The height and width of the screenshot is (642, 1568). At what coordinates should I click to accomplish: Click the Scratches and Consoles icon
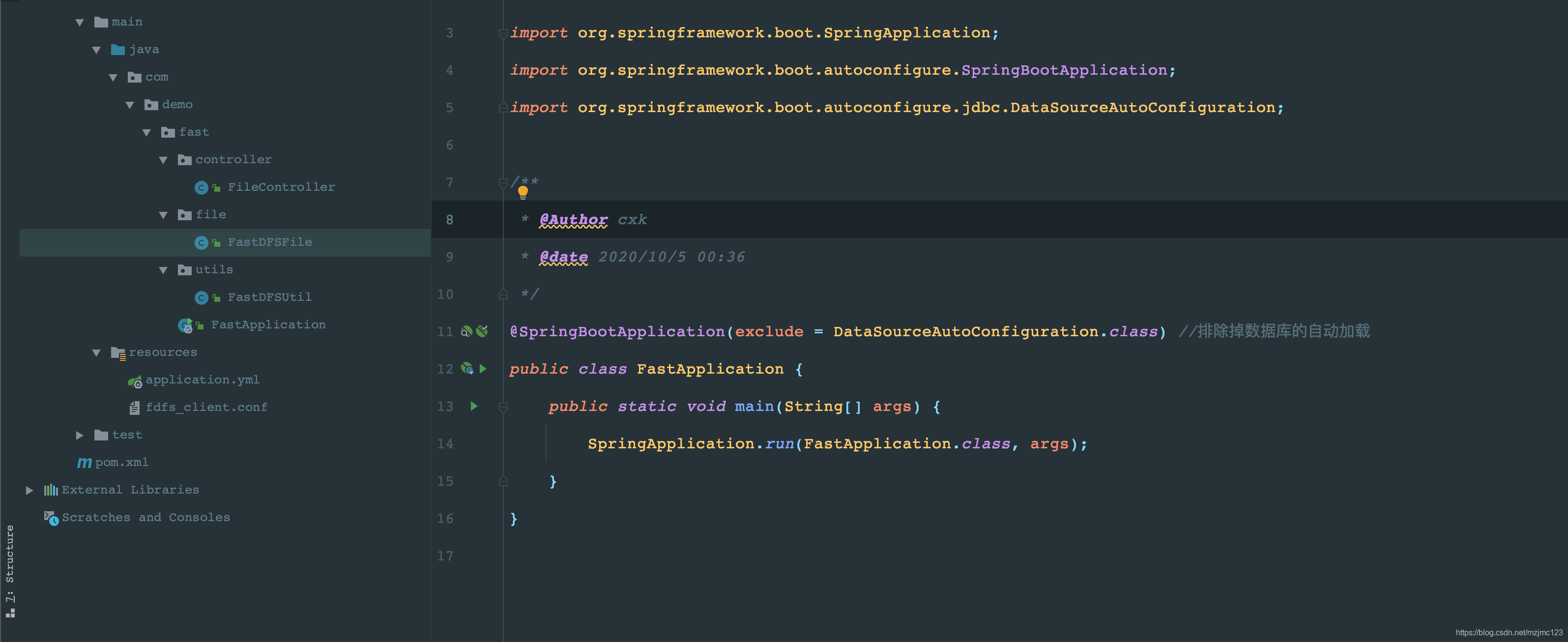pos(51,518)
